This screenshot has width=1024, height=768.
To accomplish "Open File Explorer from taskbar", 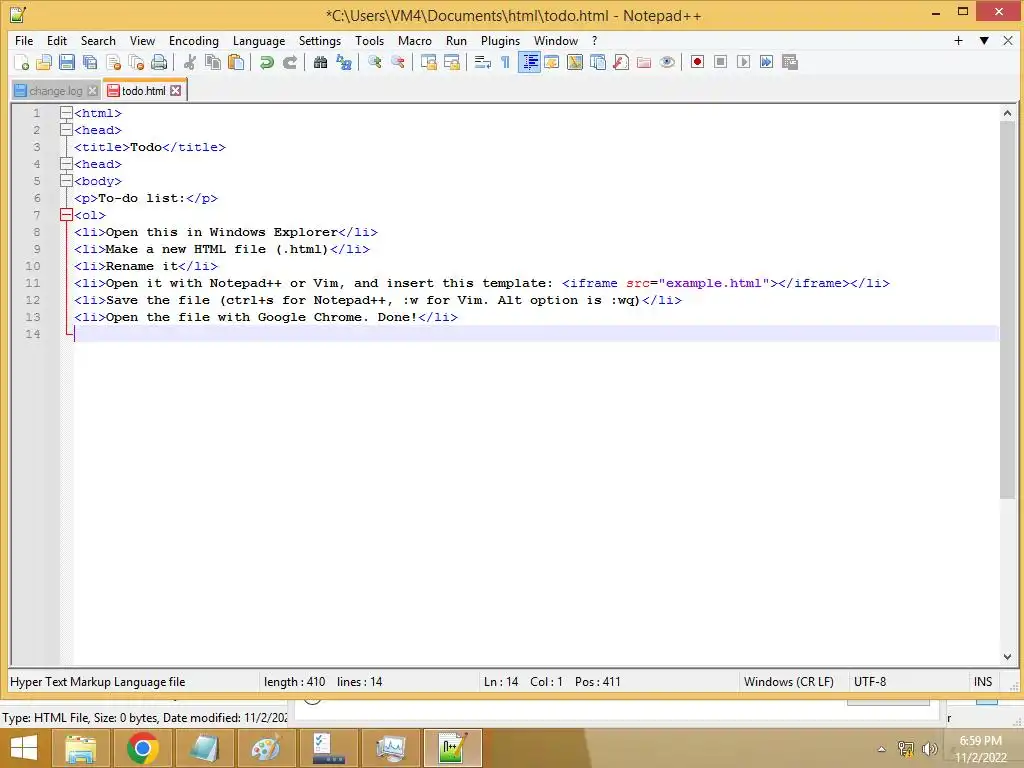I will tap(80, 748).
